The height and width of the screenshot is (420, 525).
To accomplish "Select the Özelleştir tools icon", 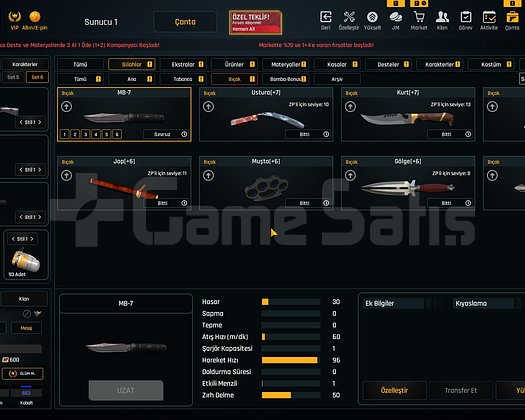I will point(349,17).
